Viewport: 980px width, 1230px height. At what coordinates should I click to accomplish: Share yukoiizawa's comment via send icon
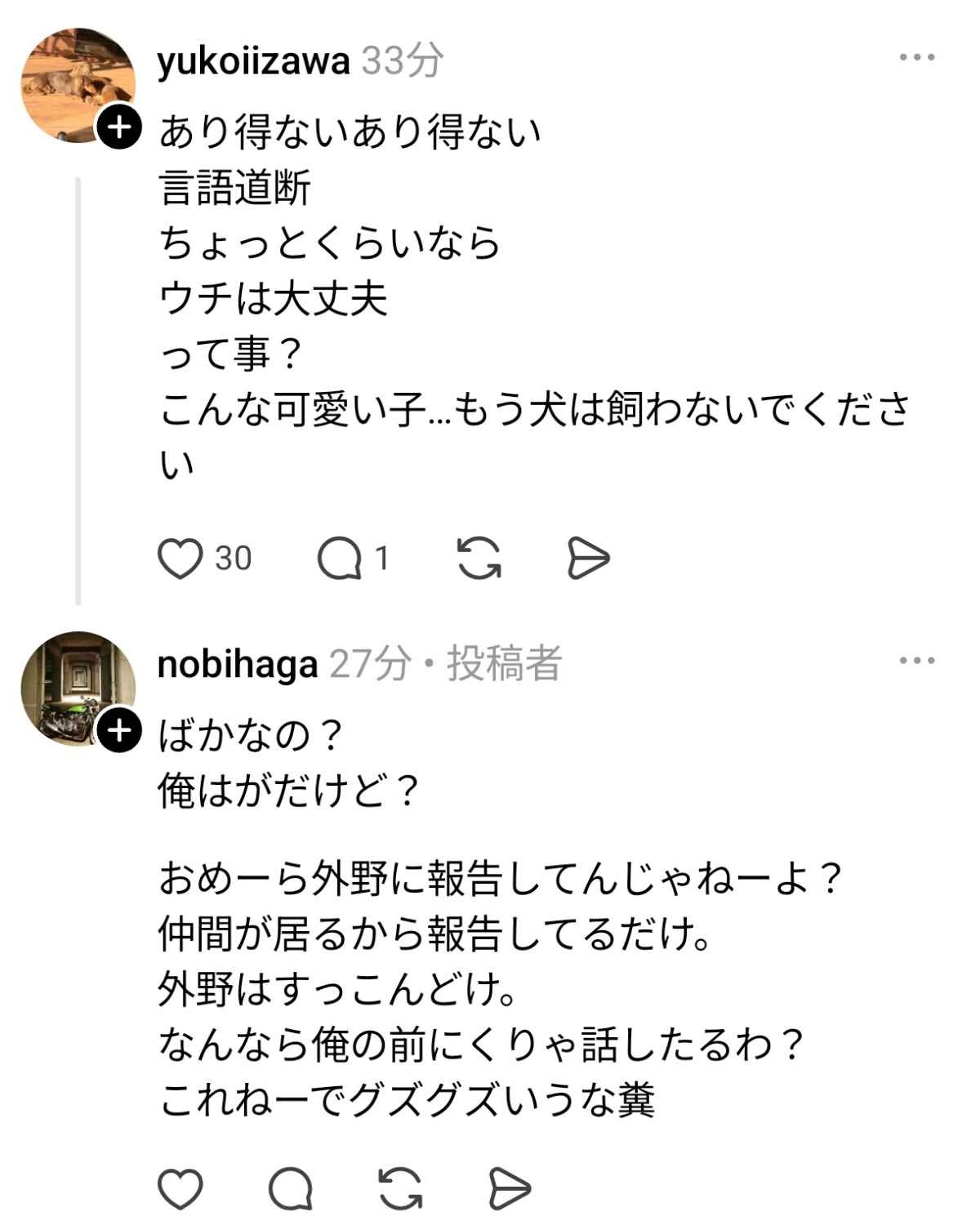pos(588,559)
